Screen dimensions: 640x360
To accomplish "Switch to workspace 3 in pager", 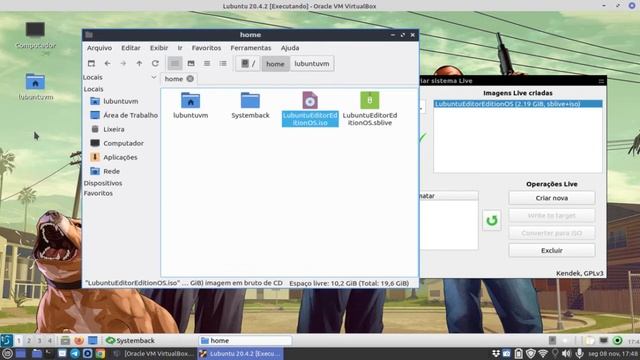I will click(39, 340).
